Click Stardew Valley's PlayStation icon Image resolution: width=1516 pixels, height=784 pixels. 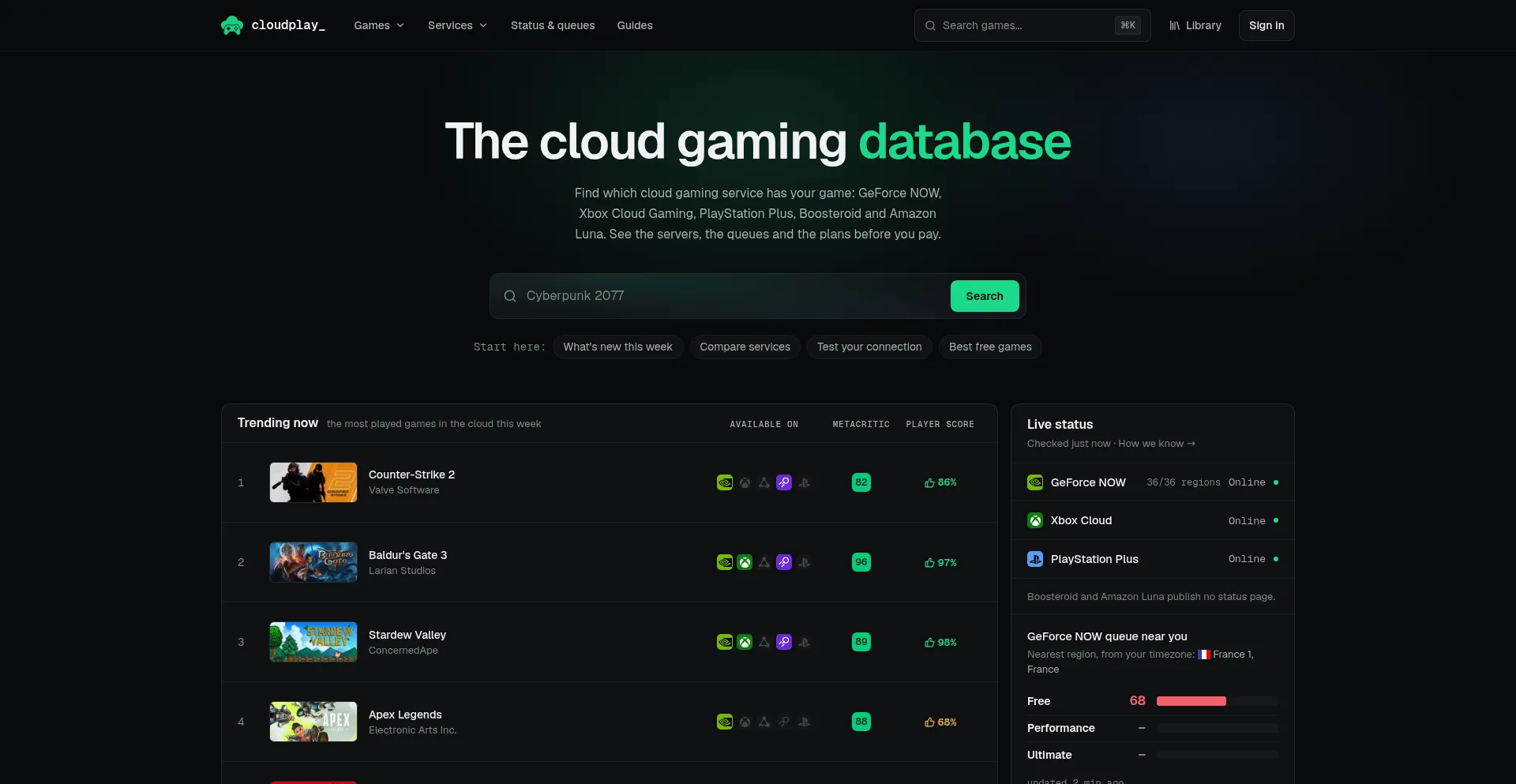pos(804,642)
